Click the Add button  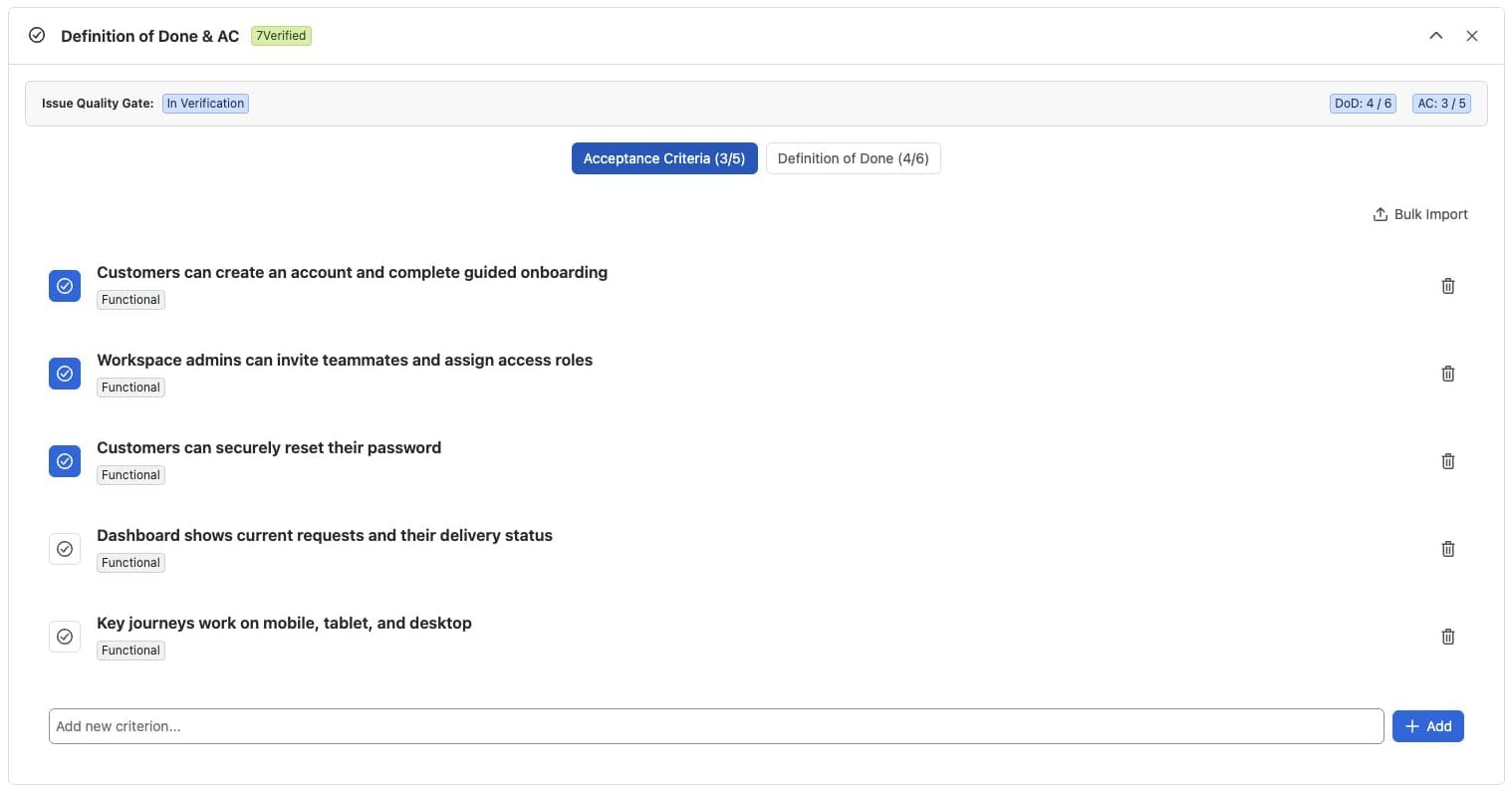[1427, 726]
